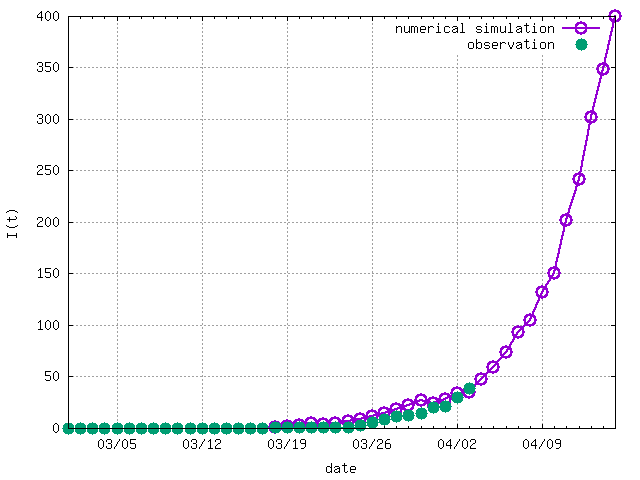Select the simulation point at value 150
The width and height of the screenshot is (640, 480).
(554, 273)
